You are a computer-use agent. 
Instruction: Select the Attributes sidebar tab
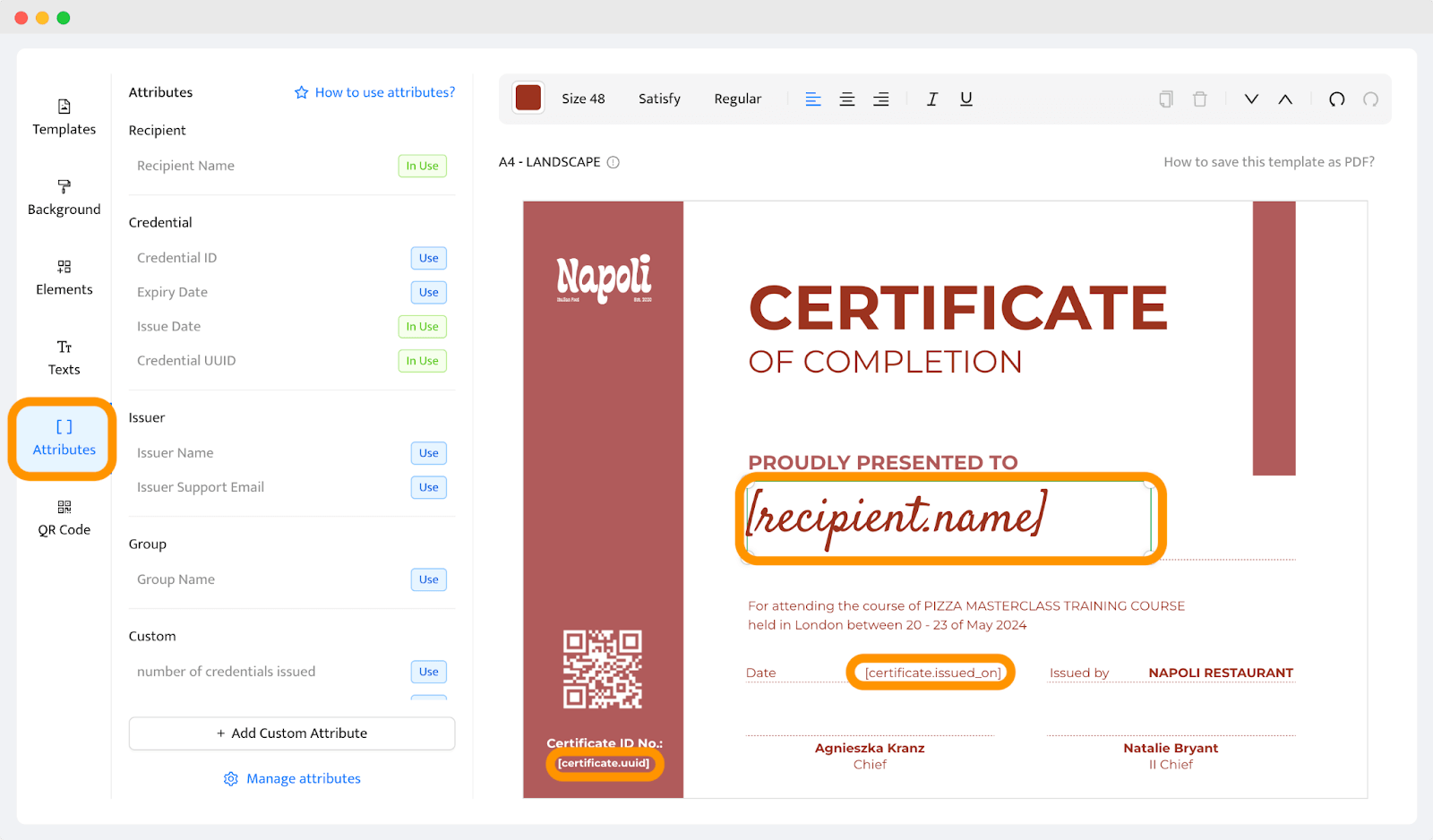[x=64, y=438]
